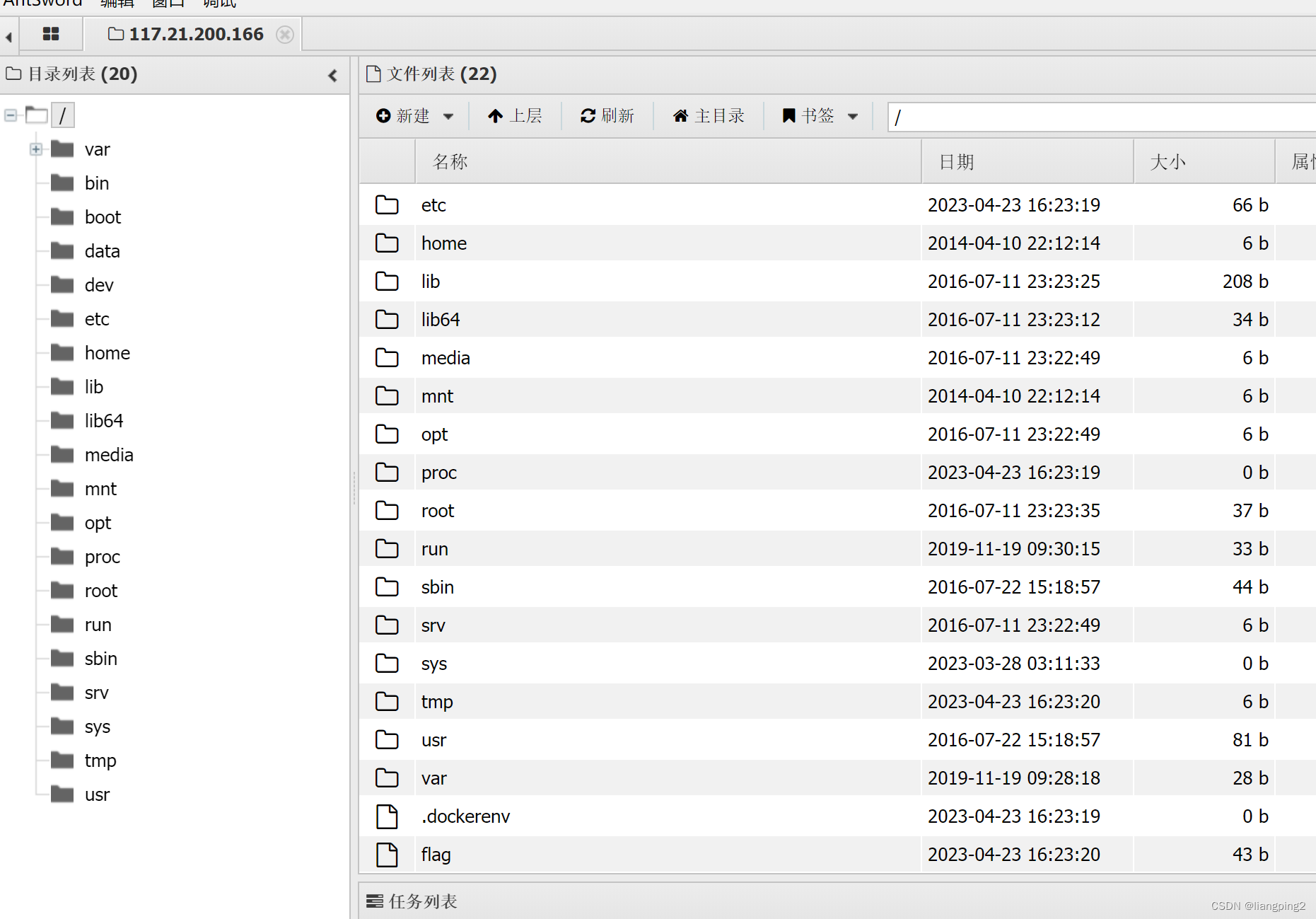Select run row in file list
Screen dimensions: 1316x919
tap(837, 548)
